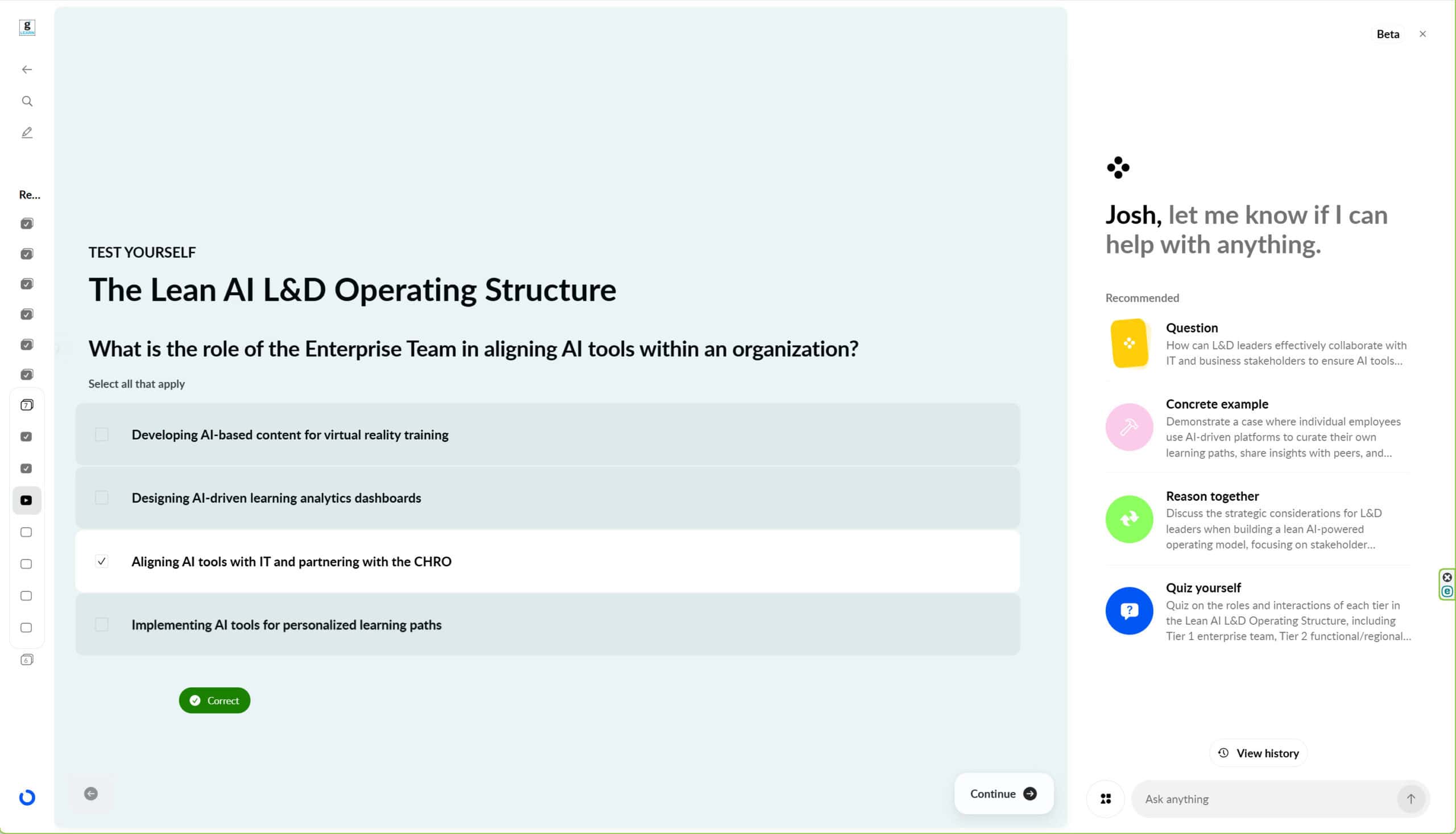
Task: Open View history
Action: 1258,753
